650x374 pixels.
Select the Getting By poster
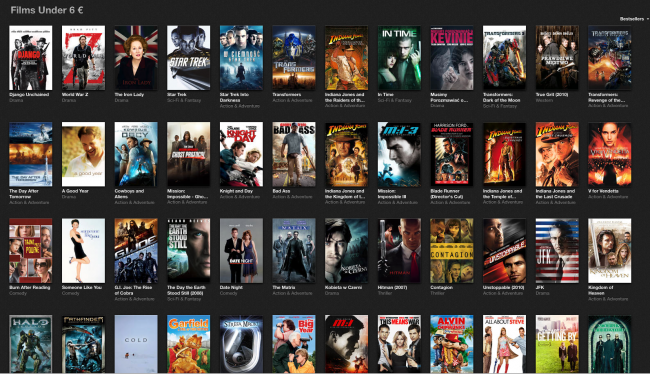click(557, 344)
